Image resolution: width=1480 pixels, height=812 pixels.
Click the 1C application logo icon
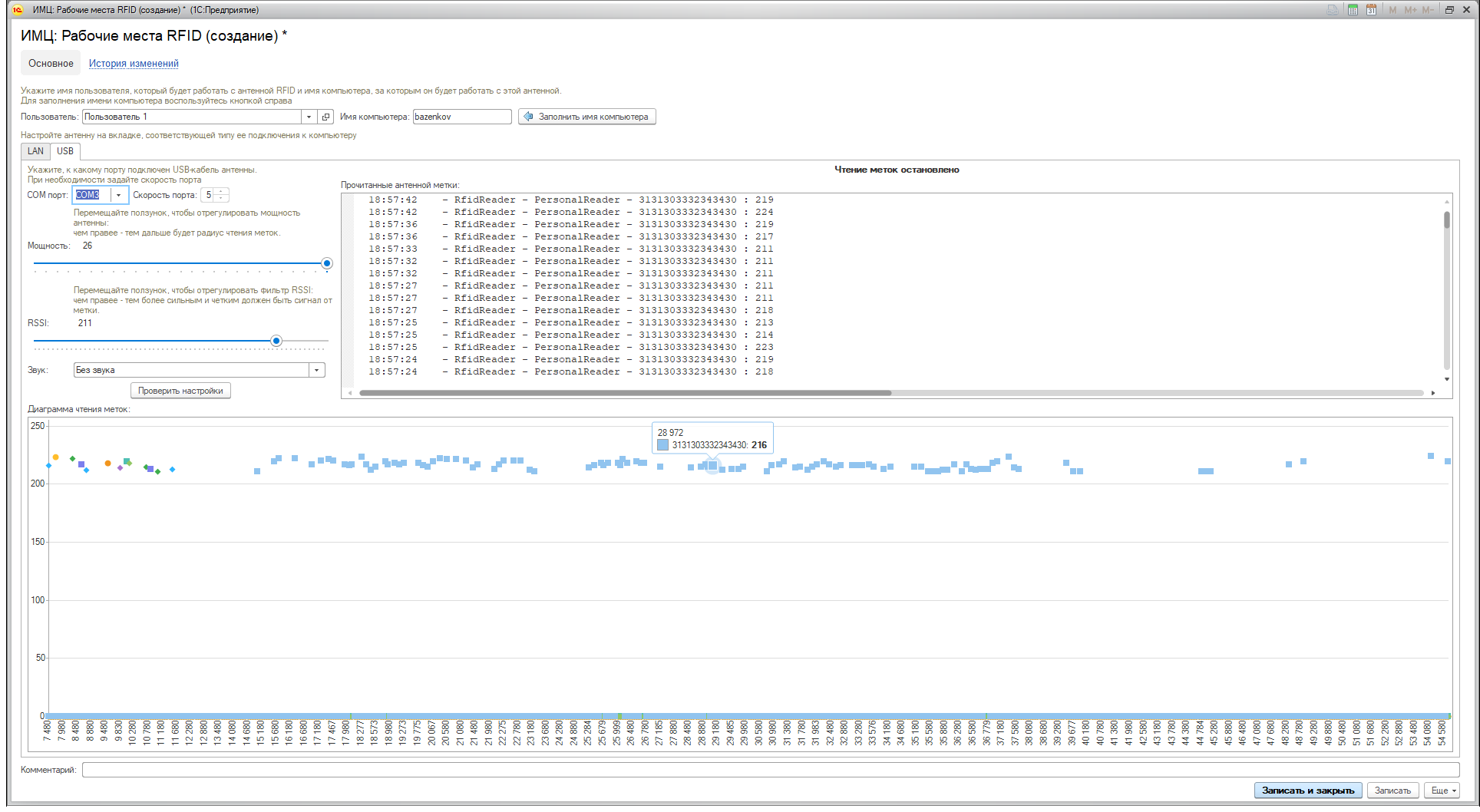coord(18,10)
